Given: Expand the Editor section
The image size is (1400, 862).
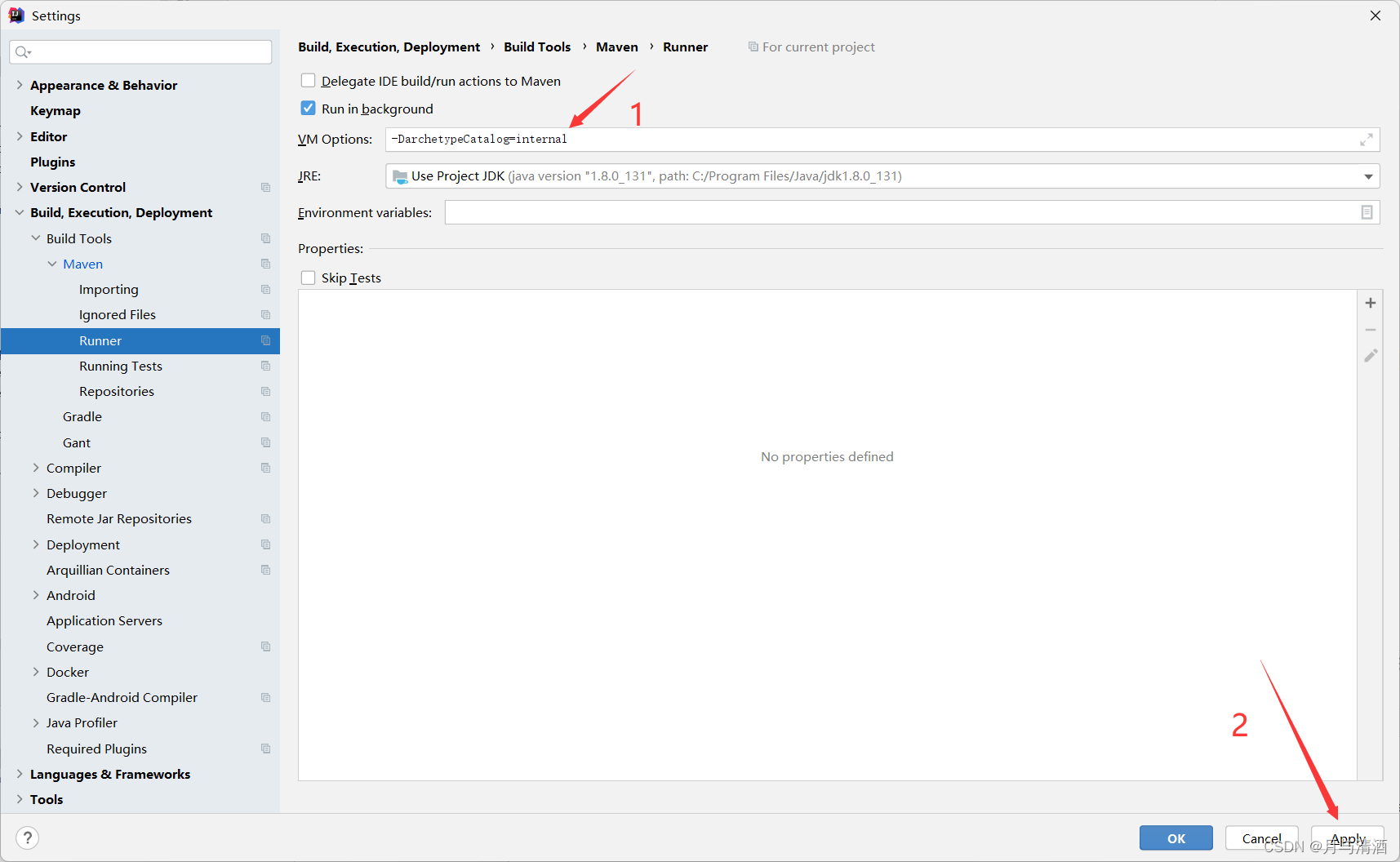Looking at the screenshot, I should (x=20, y=136).
